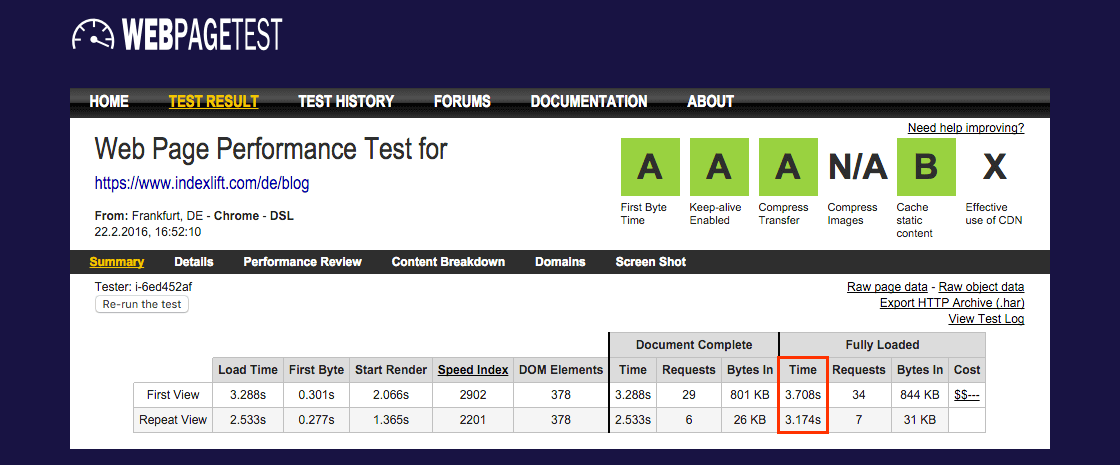
Task: Open the Raw object data link
Action: pyautogui.click(x=981, y=287)
